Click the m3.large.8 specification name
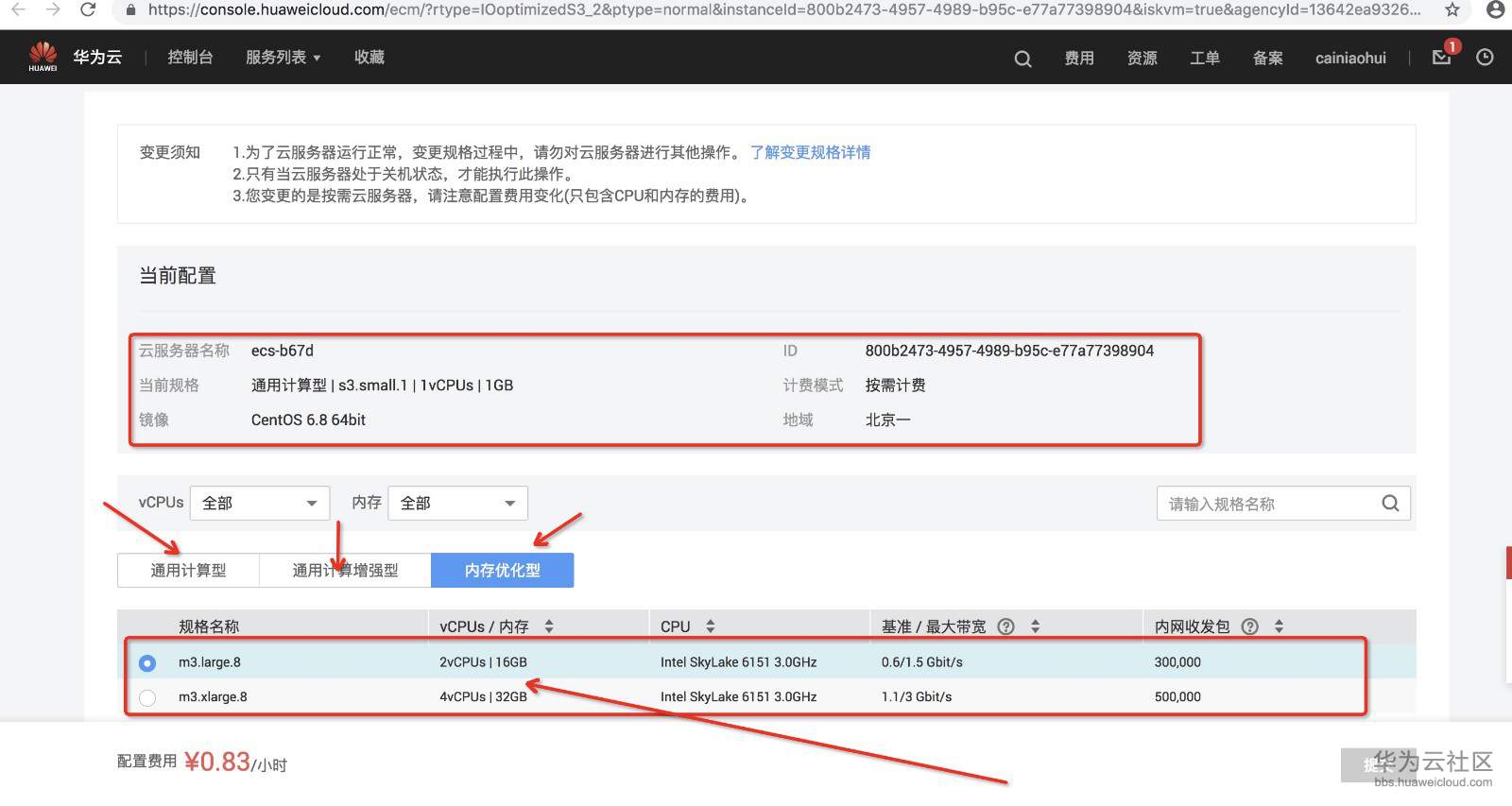This screenshot has height=806, width=1512. pos(210,662)
